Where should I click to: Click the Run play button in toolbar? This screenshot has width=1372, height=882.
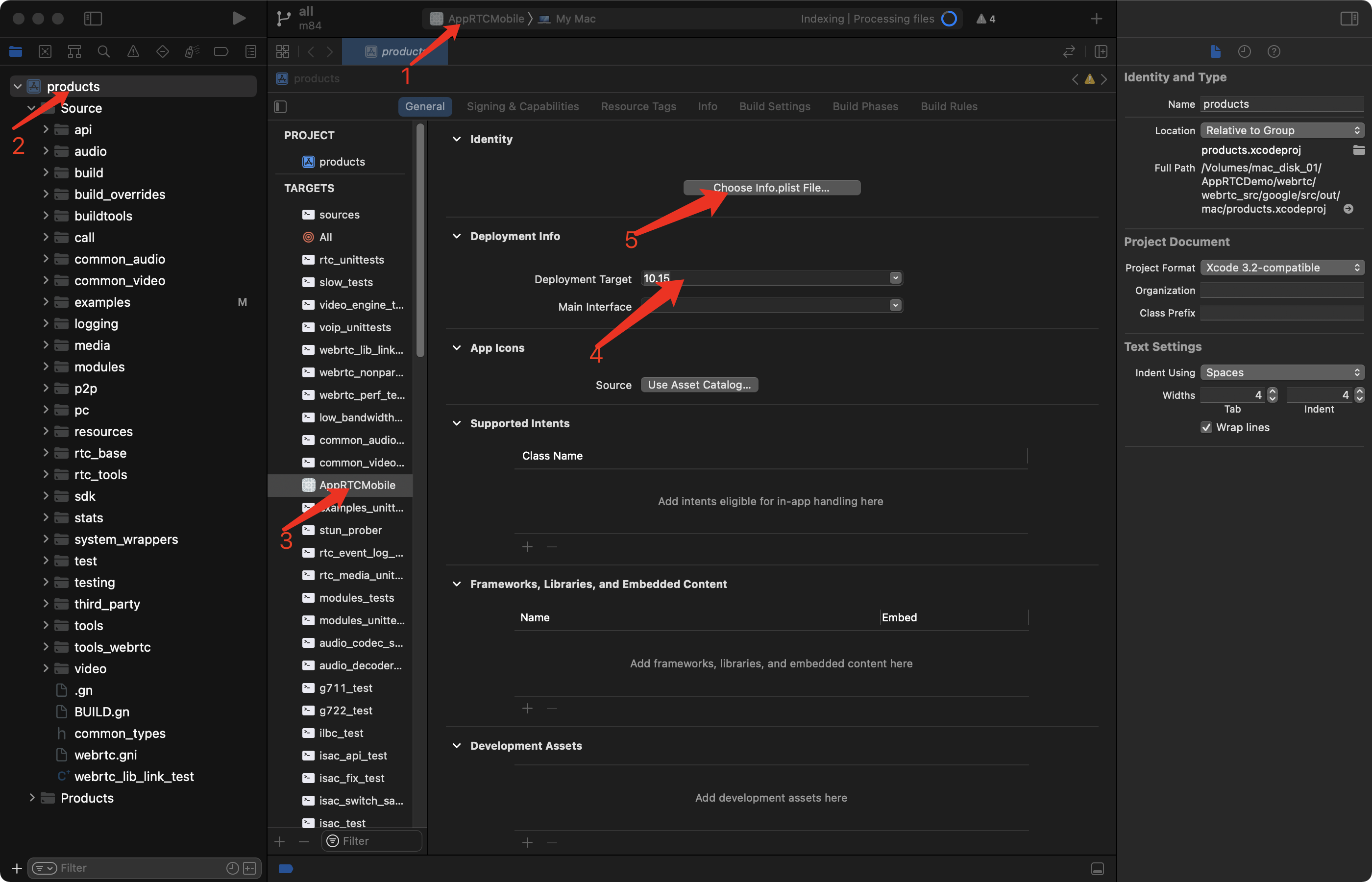tap(239, 18)
